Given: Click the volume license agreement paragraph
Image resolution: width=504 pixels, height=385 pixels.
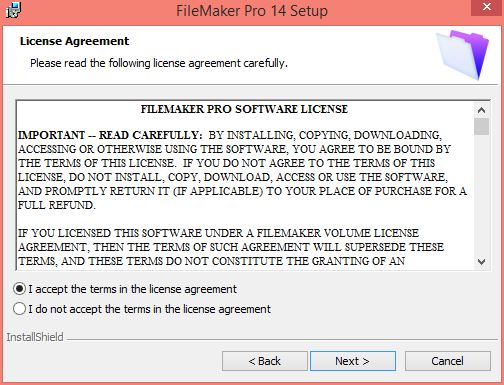Looking at the screenshot, I should click(231, 247).
